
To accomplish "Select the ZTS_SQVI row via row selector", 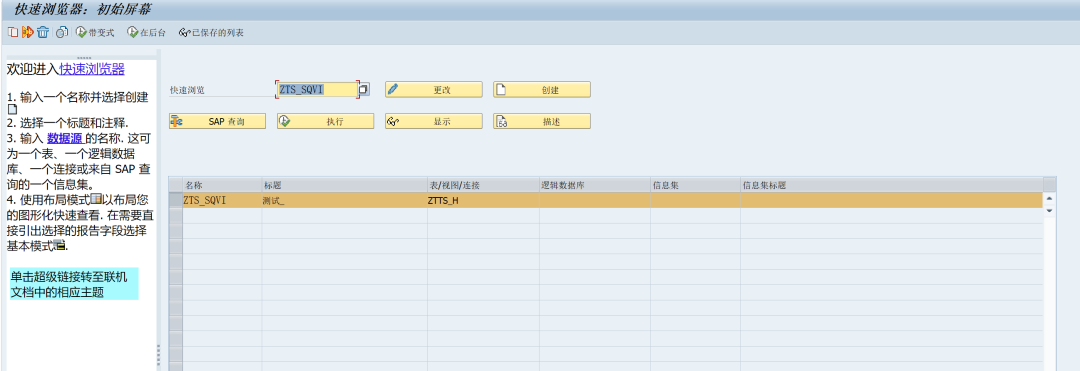I will point(176,200).
